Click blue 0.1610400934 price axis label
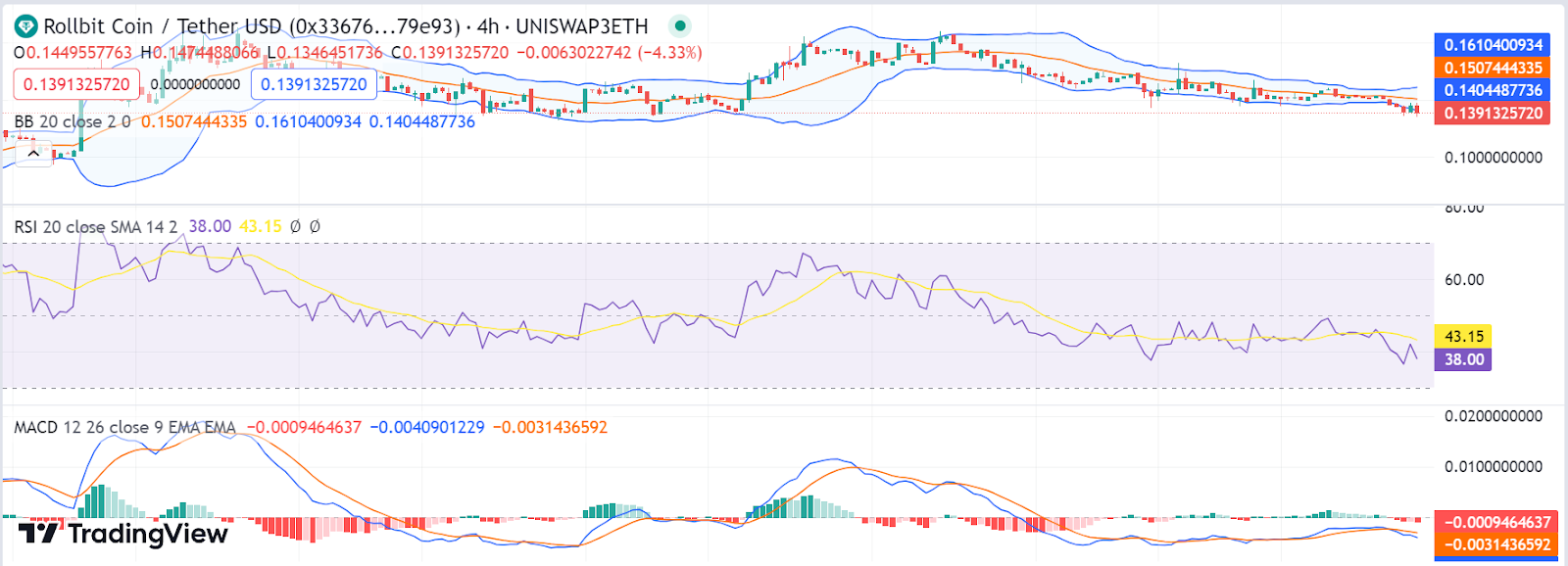The height and width of the screenshot is (566, 1568). (x=1493, y=45)
